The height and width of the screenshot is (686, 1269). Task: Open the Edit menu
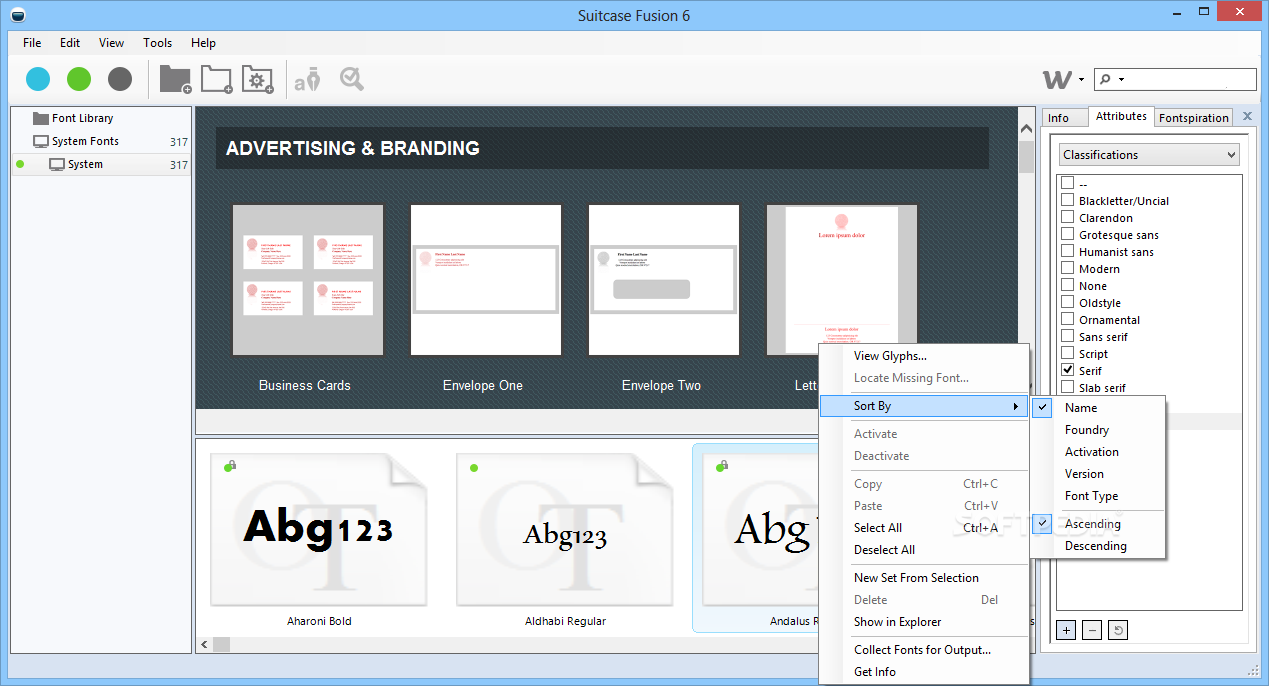[70, 43]
